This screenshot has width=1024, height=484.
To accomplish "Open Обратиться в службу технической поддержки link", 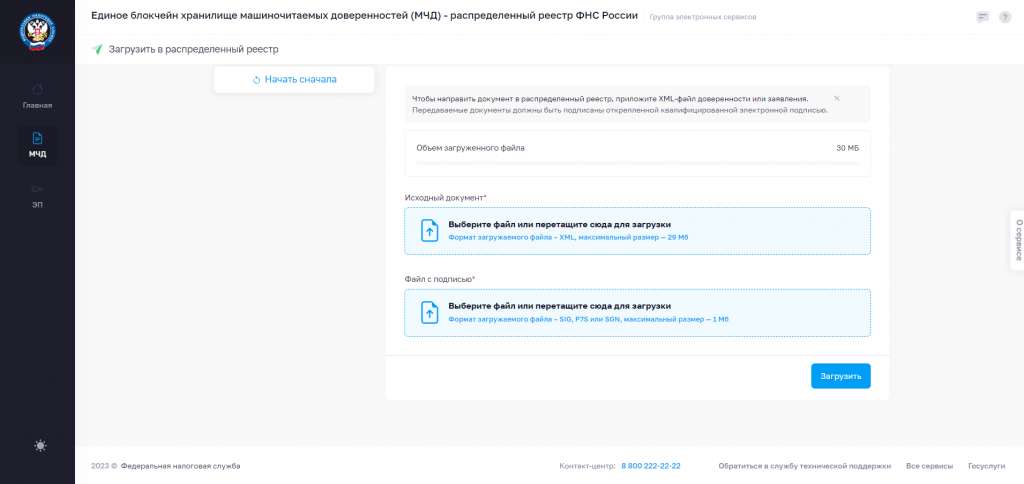I will (x=804, y=466).
